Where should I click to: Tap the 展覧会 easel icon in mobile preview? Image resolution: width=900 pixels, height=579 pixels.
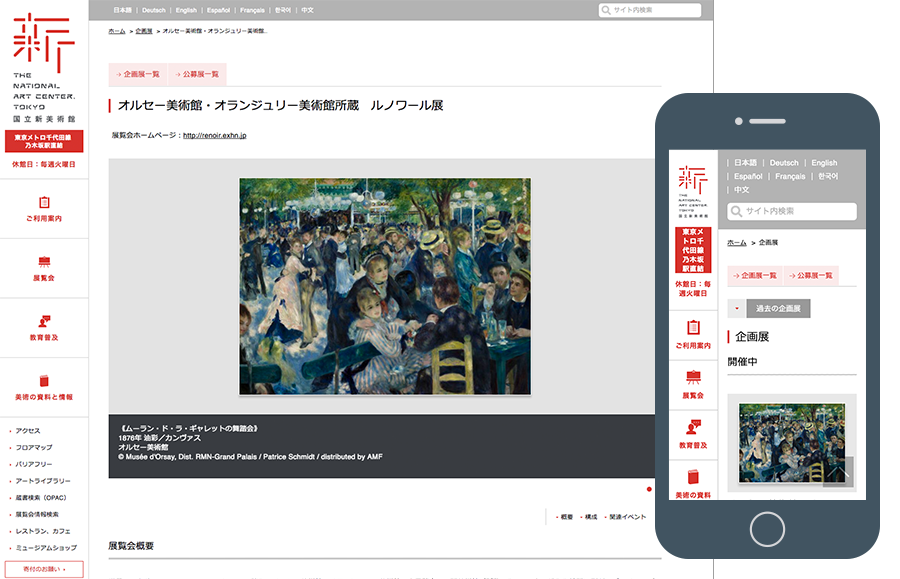tap(693, 377)
